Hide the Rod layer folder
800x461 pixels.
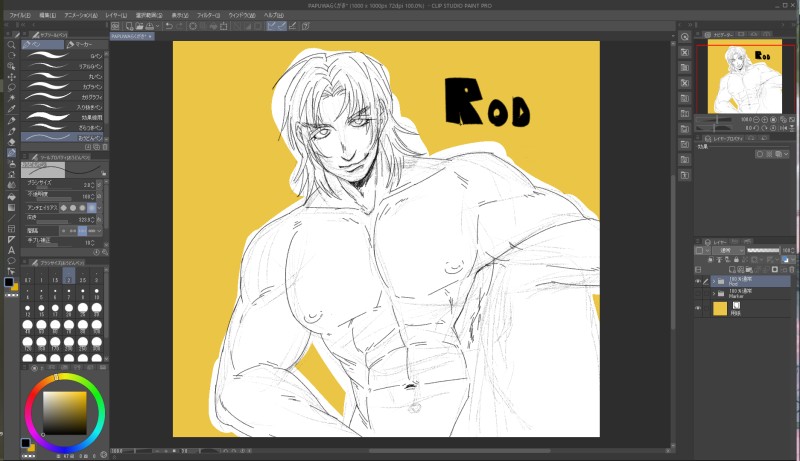point(698,281)
